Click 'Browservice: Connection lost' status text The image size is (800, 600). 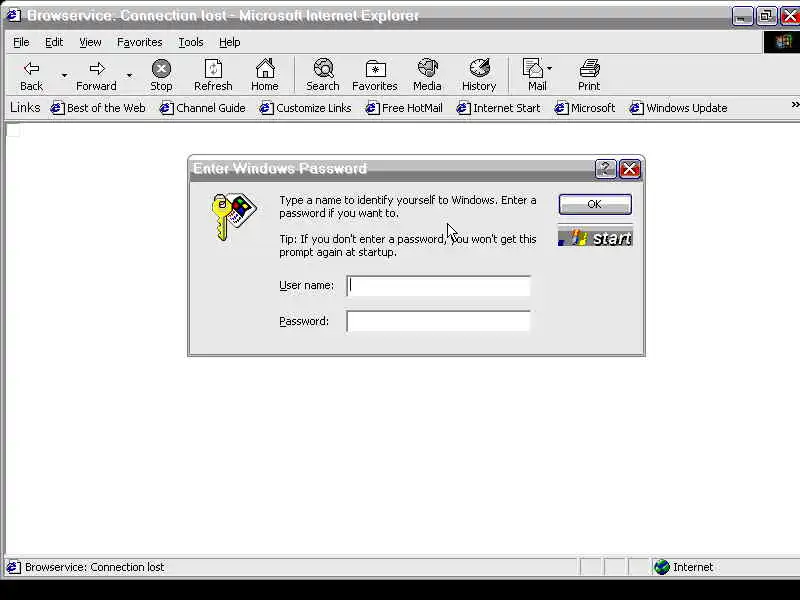(95, 567)
